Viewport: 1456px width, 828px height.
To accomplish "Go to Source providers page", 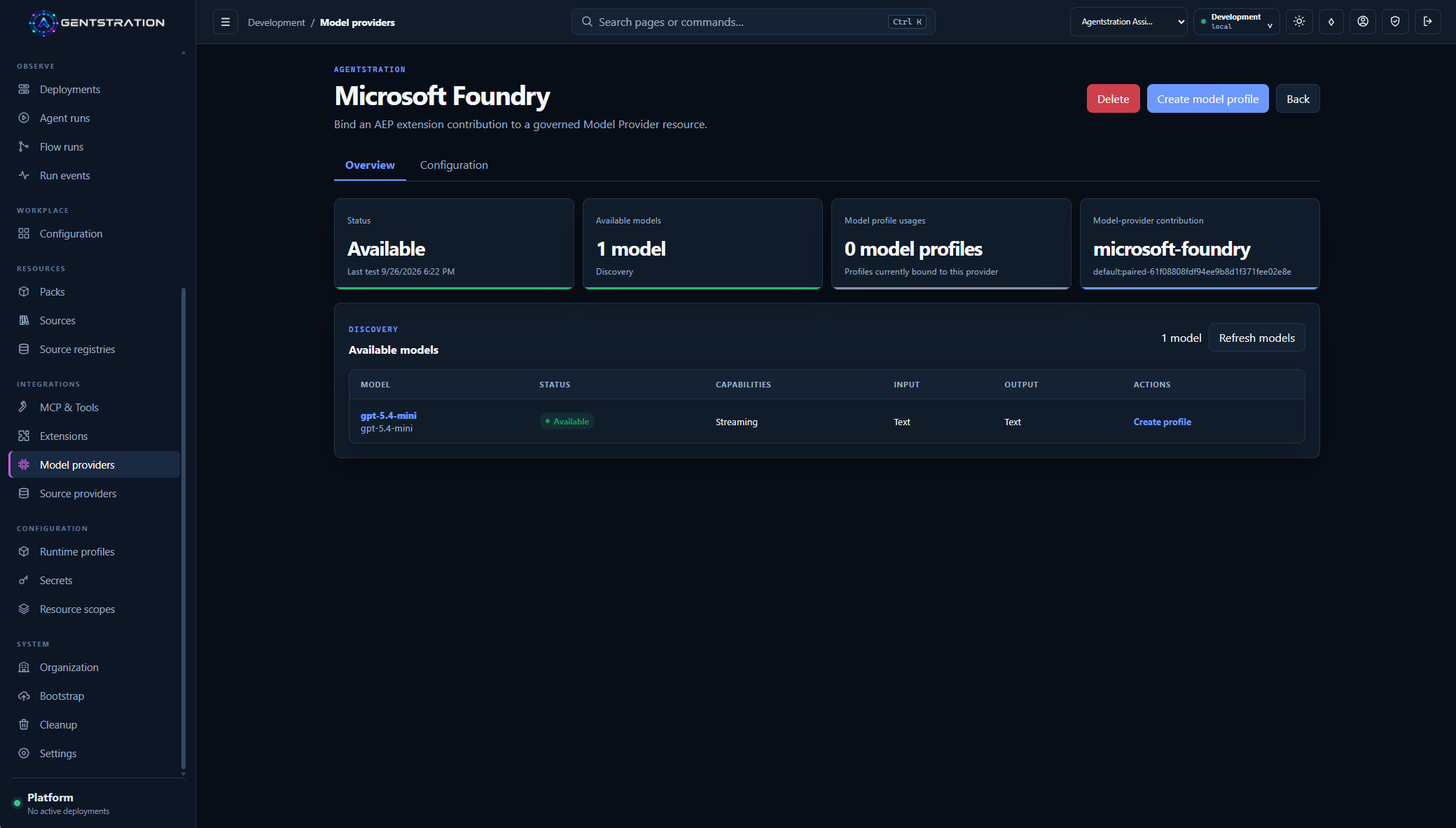I will point(95,494).
